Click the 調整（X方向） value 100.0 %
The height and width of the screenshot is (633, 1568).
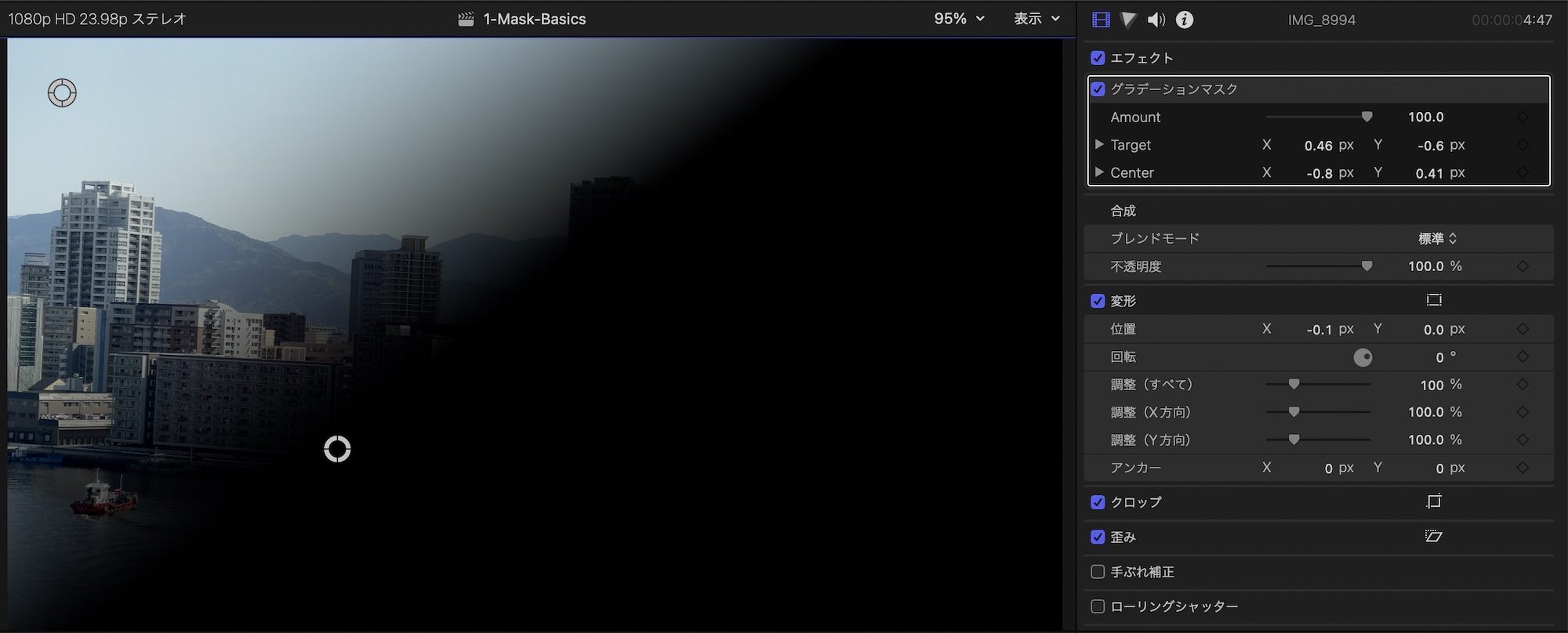point(1435,412)
